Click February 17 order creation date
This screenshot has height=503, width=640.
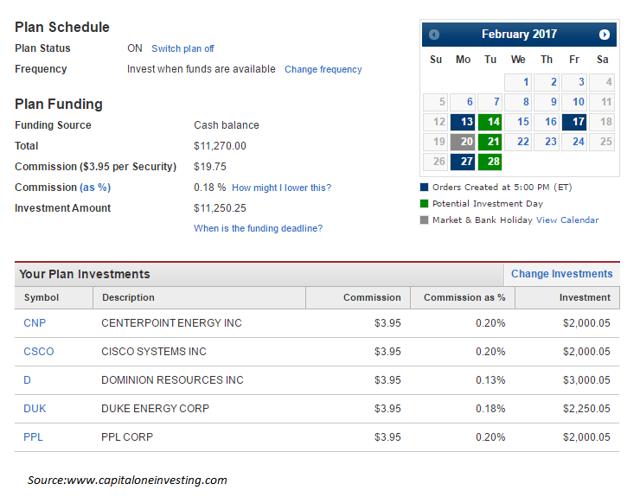click(574, 122)
